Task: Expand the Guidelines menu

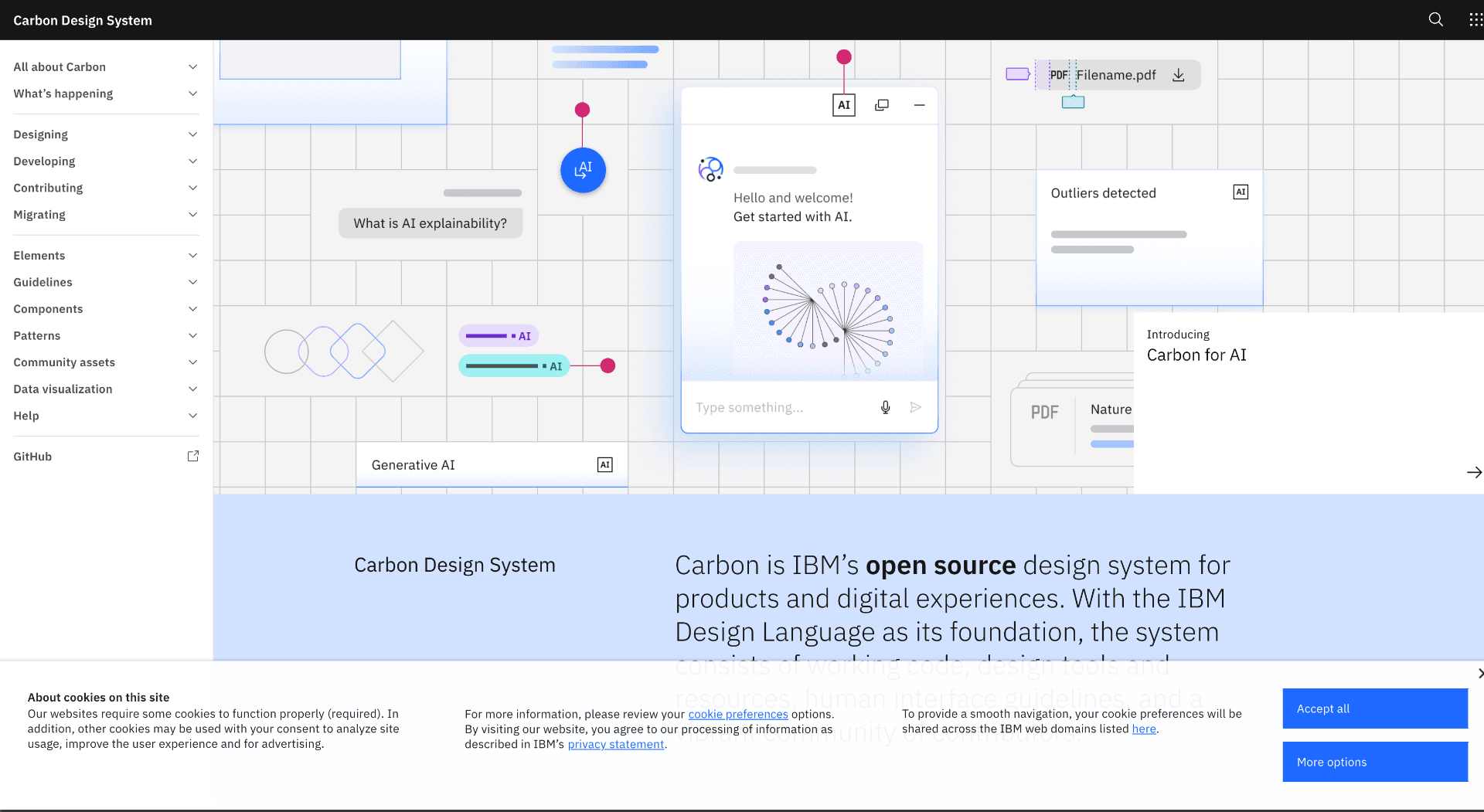Action: click(x=106, y=282)
